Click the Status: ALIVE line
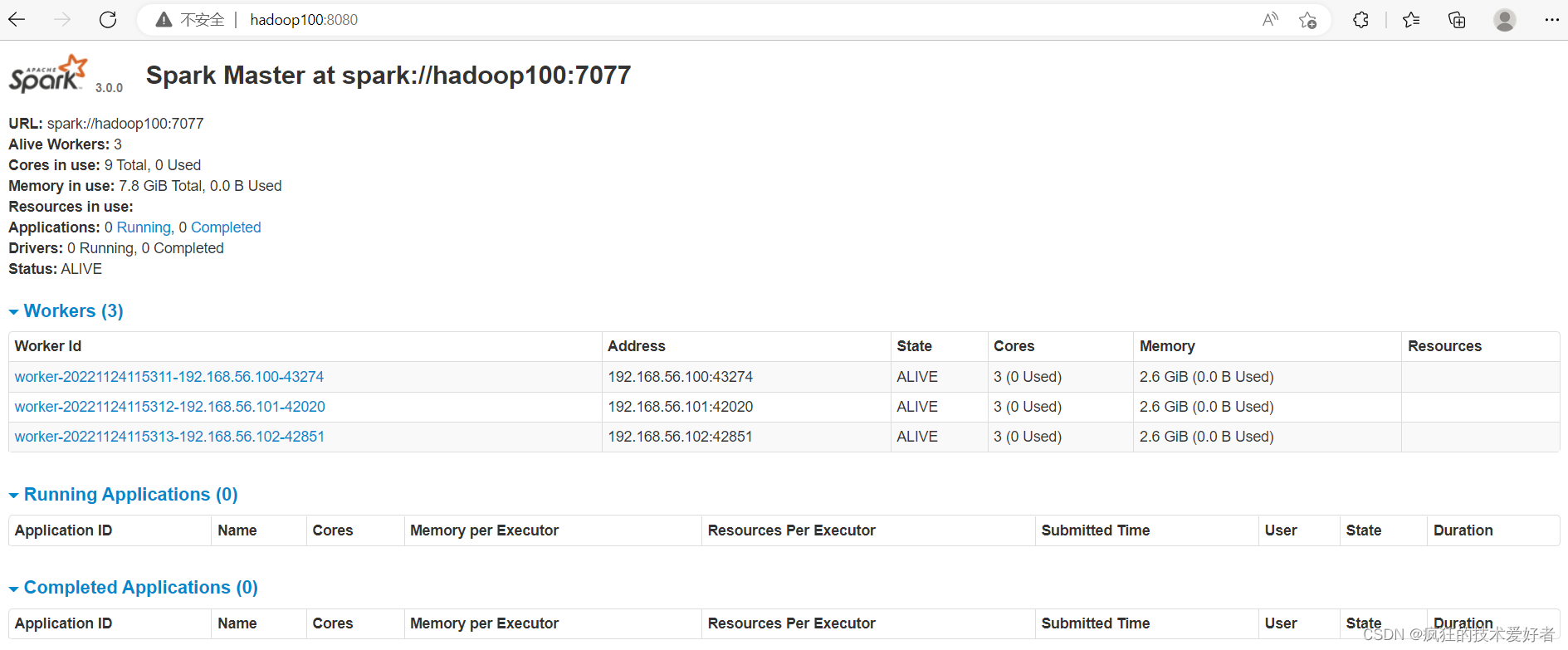This screenshot has width=1568, height=650. 56,269
